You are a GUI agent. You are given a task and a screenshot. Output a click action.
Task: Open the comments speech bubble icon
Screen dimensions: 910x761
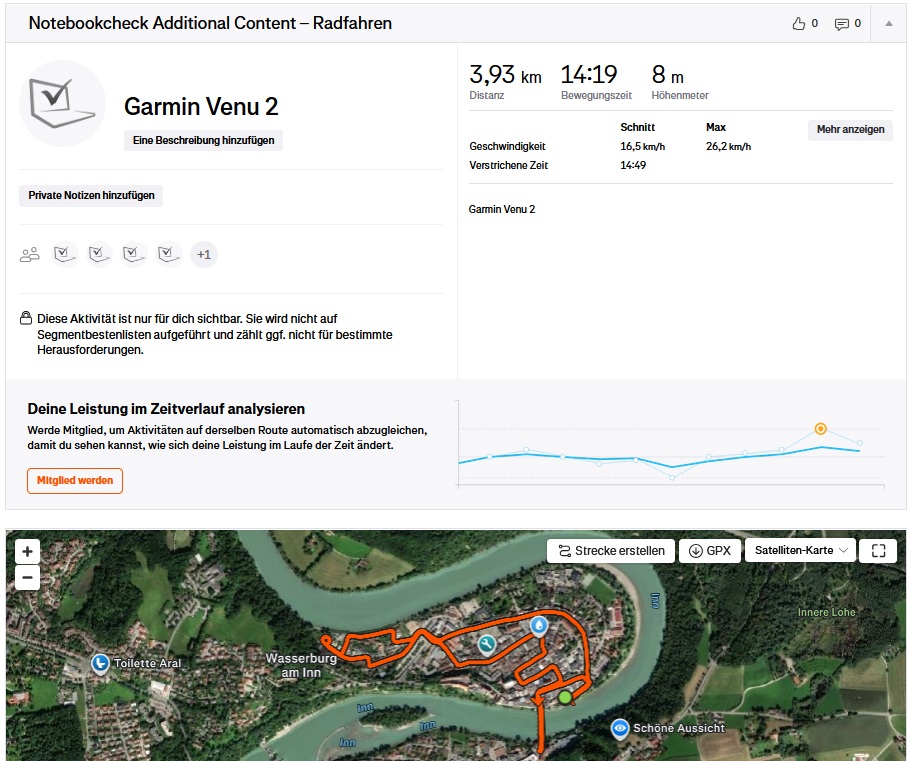point(841,23)
